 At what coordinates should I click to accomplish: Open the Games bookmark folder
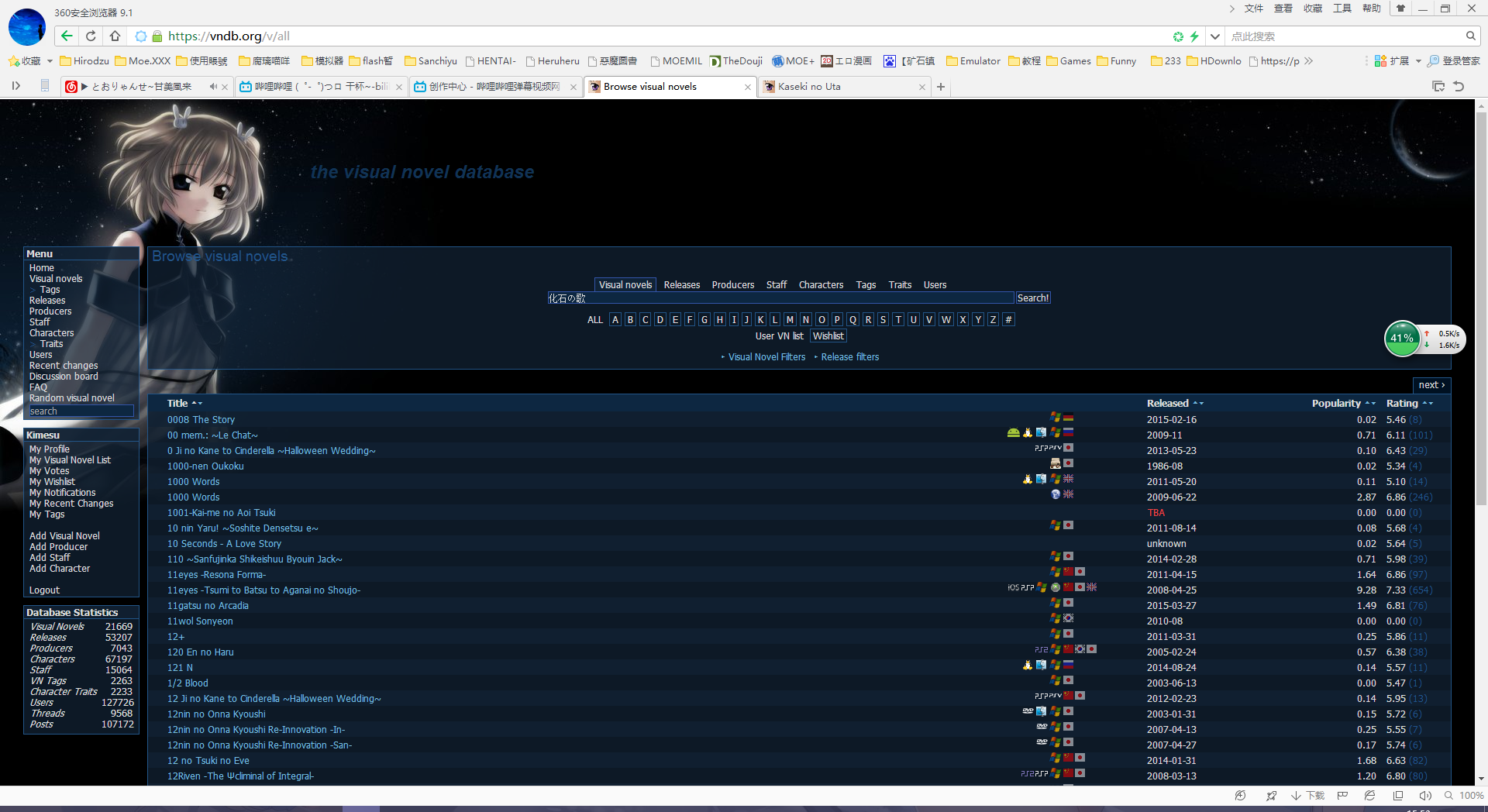1069,61
